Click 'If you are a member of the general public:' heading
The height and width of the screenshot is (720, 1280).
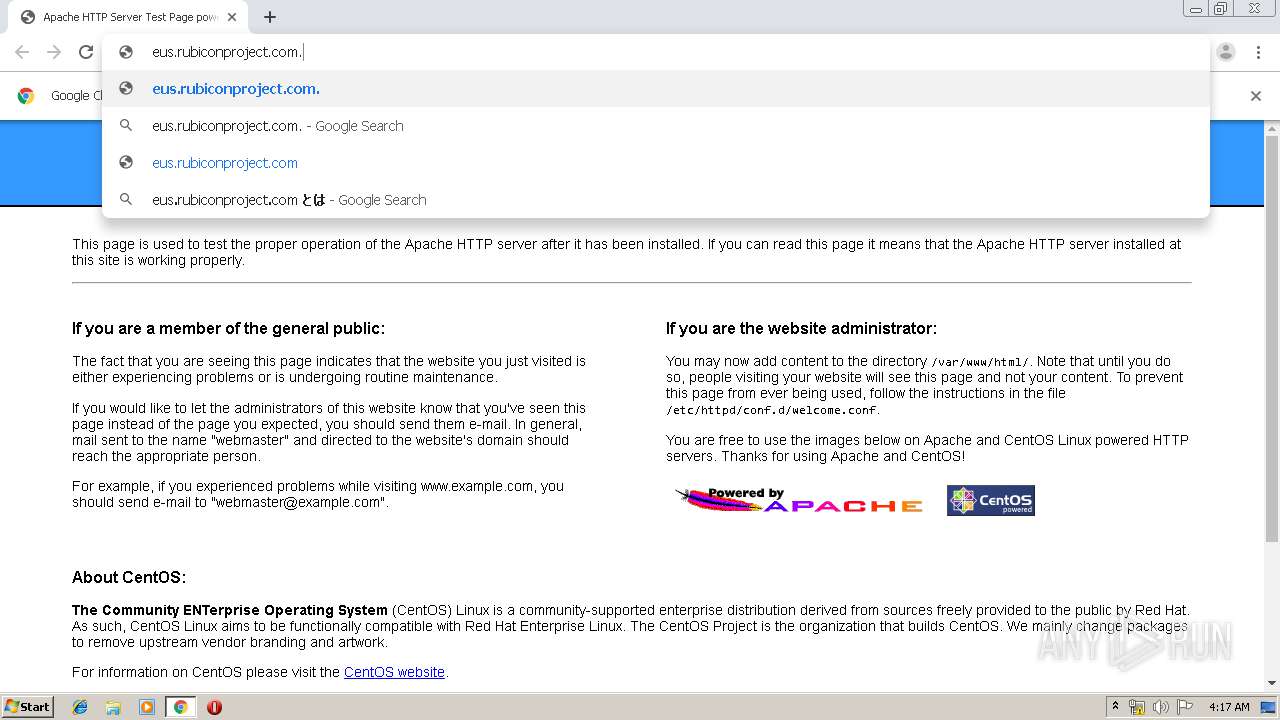[x=228, y=328]
